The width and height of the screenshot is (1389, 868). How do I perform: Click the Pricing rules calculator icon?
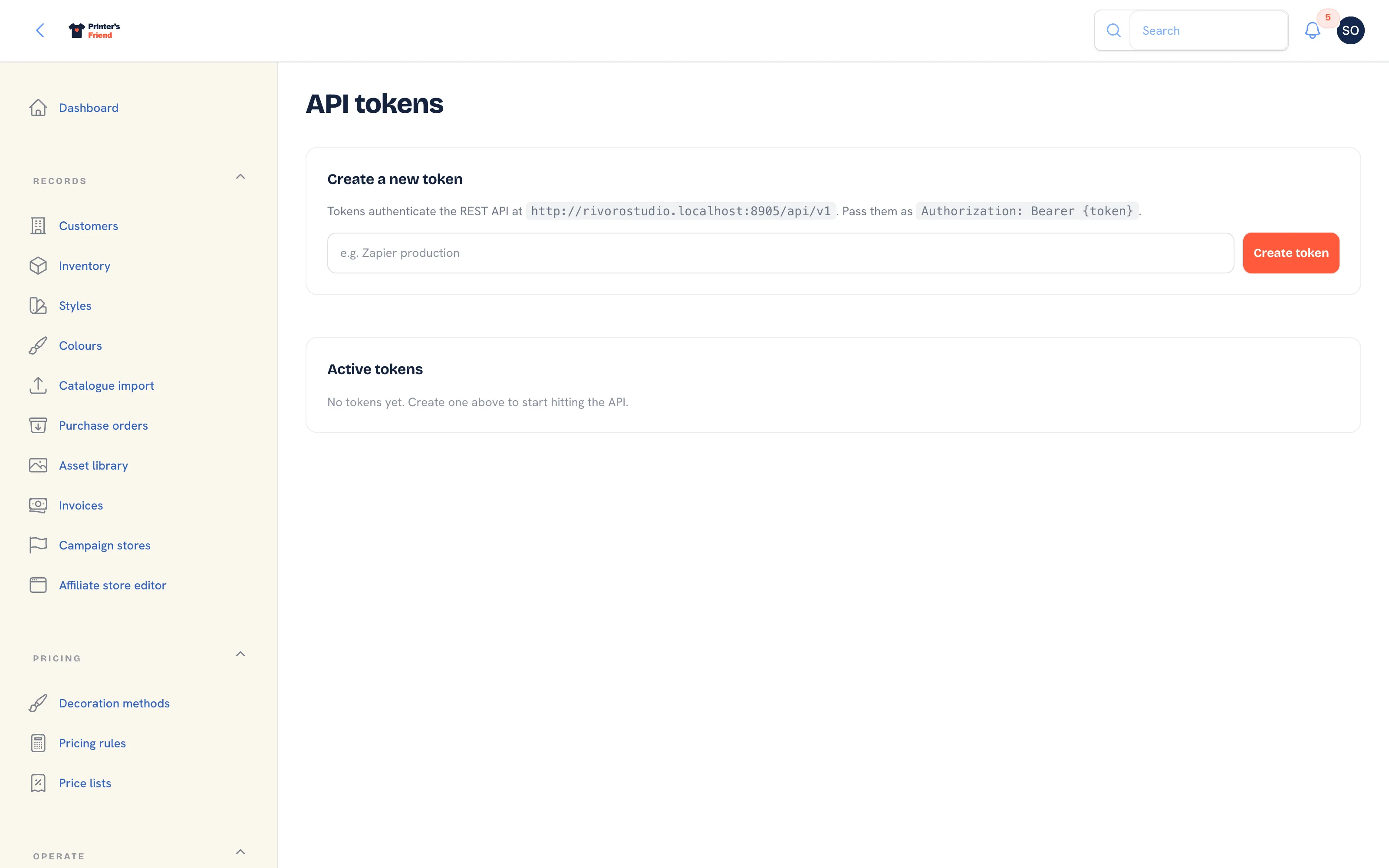[x=38, y=743]
